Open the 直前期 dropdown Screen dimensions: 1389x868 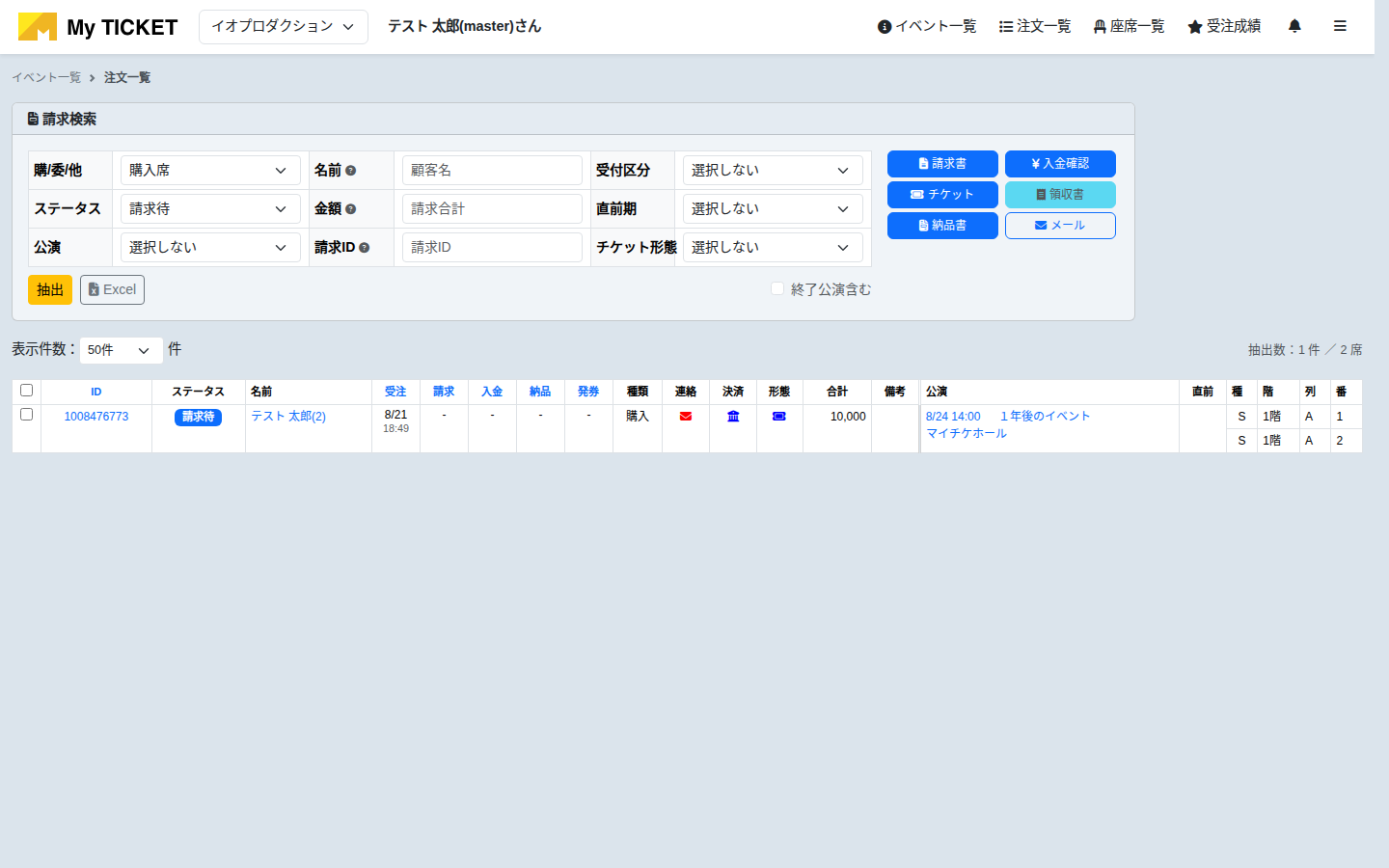click(773, 208)
